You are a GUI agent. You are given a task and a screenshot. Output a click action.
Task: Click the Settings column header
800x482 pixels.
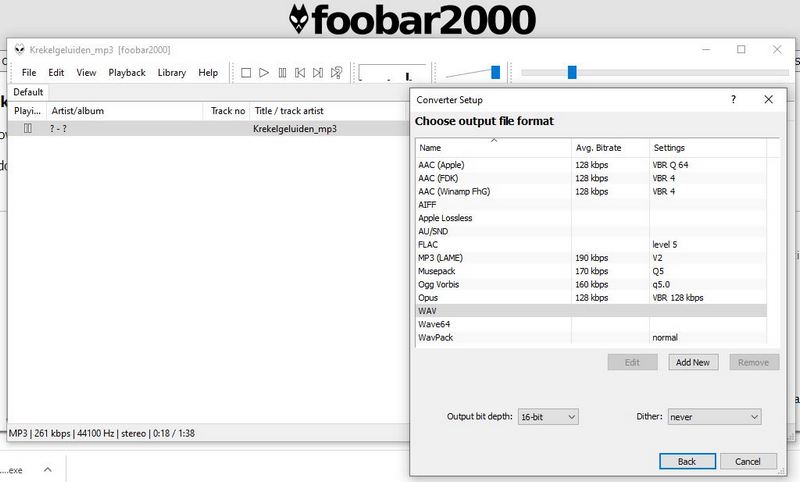(x=708, y=147)
